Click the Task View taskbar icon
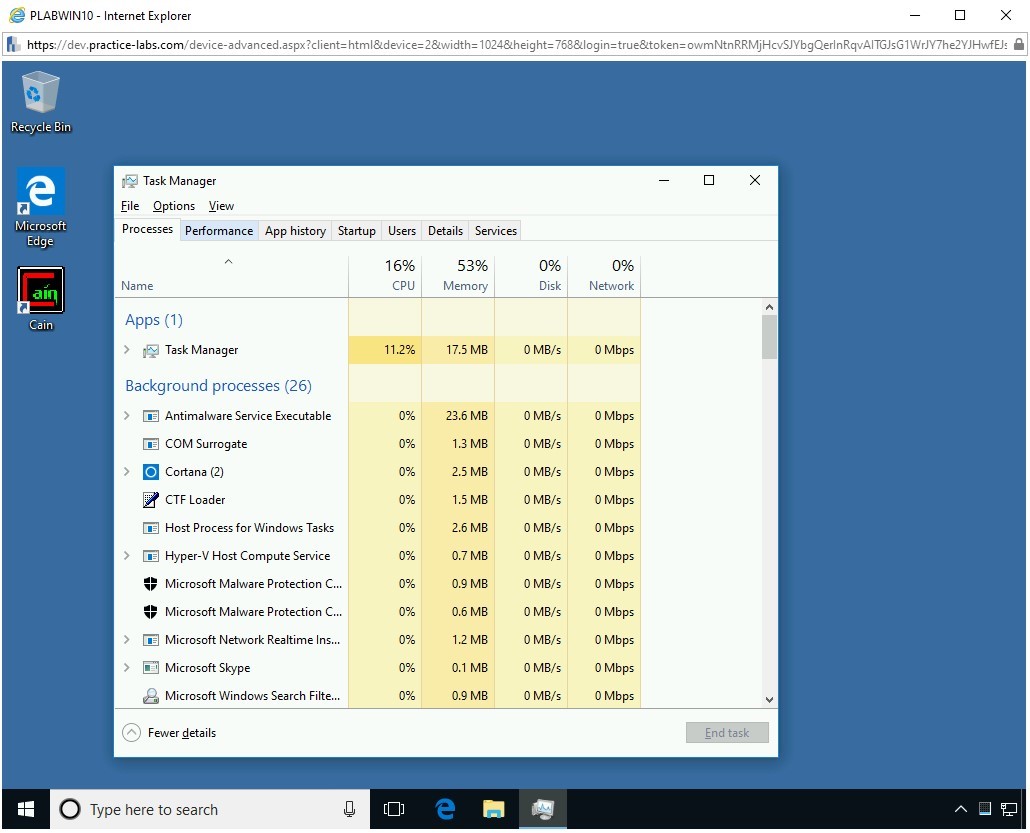 click(x=394, y=809)
